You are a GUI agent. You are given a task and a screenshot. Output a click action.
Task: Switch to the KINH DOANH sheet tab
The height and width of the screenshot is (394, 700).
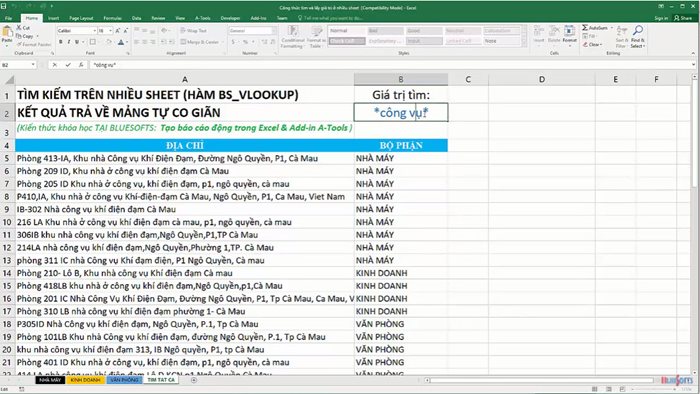(85, 380)
